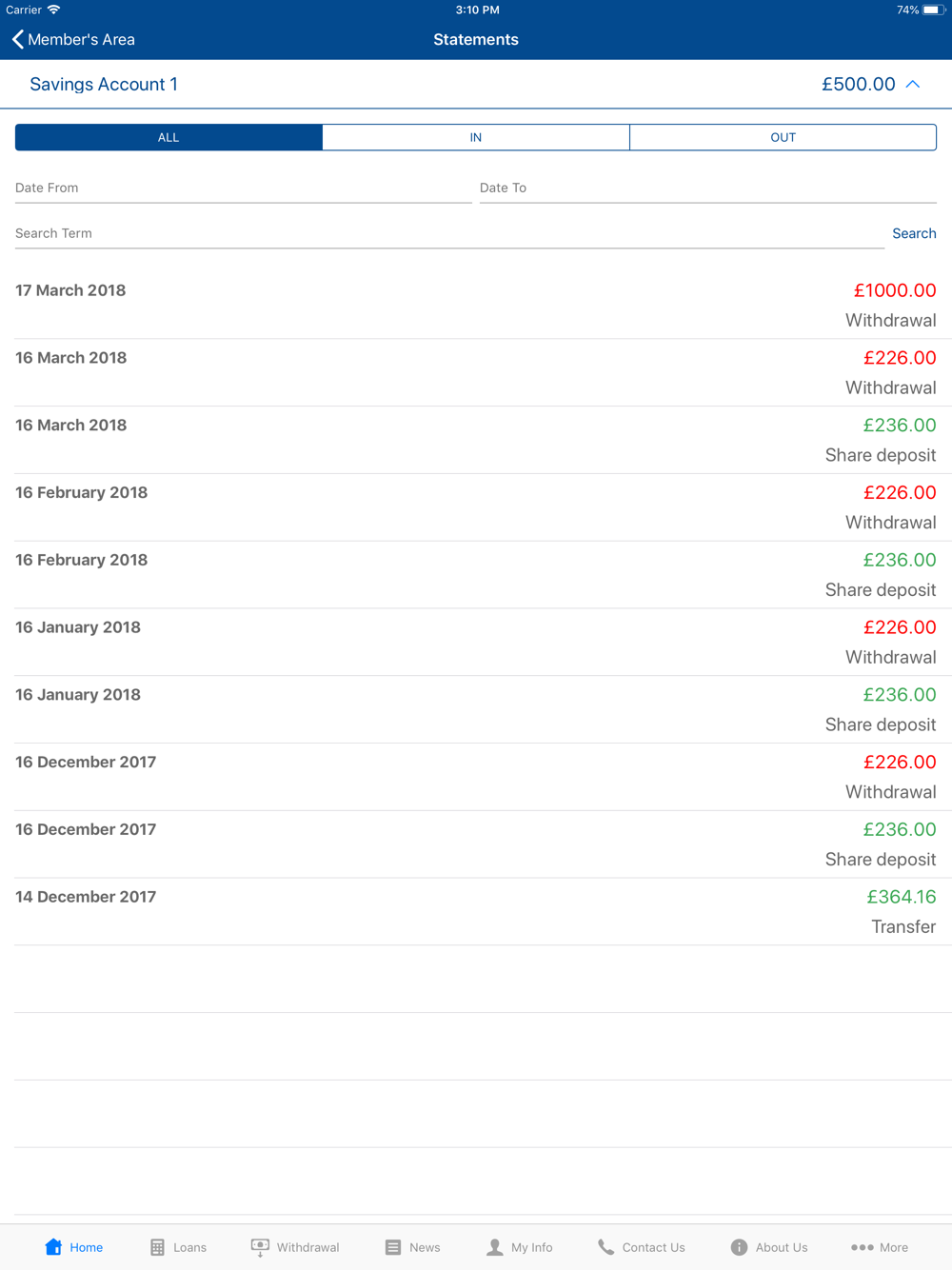Tap the Home icon in bottom bar
Viewport: 952px width, 1270px height.
[53, 1247]
